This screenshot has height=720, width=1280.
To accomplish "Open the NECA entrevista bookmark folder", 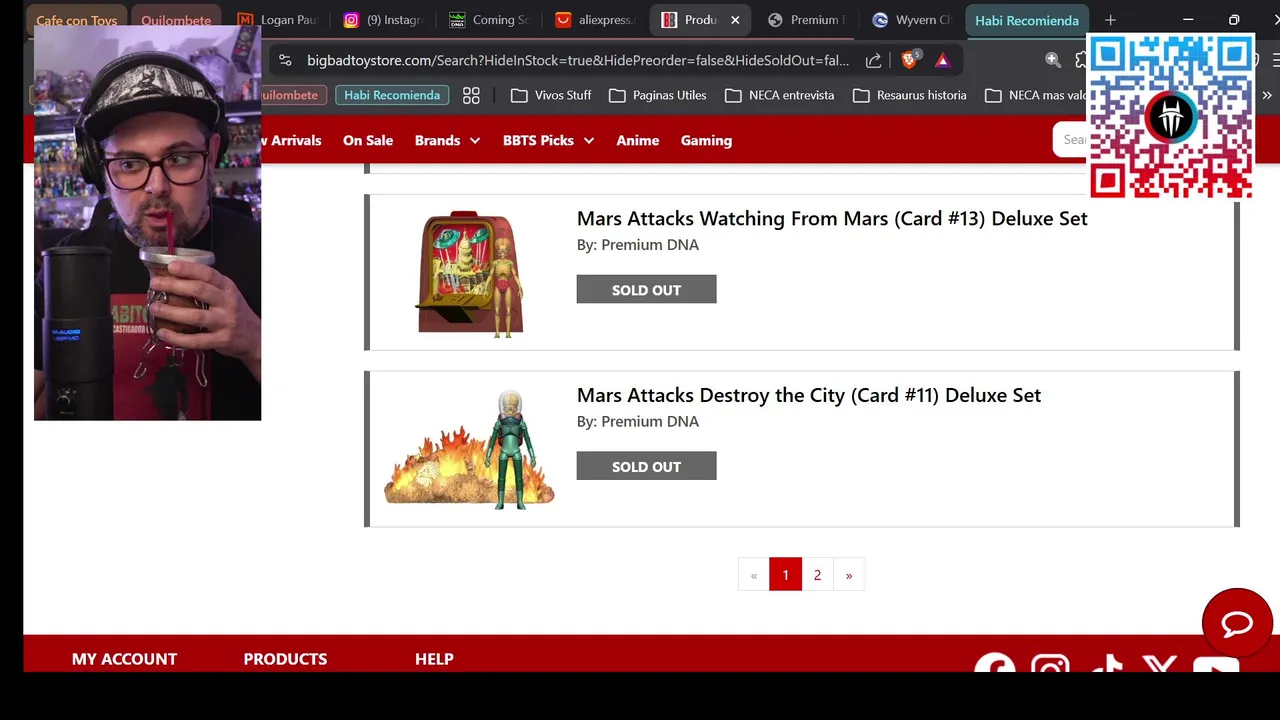I will click(779, 95).
